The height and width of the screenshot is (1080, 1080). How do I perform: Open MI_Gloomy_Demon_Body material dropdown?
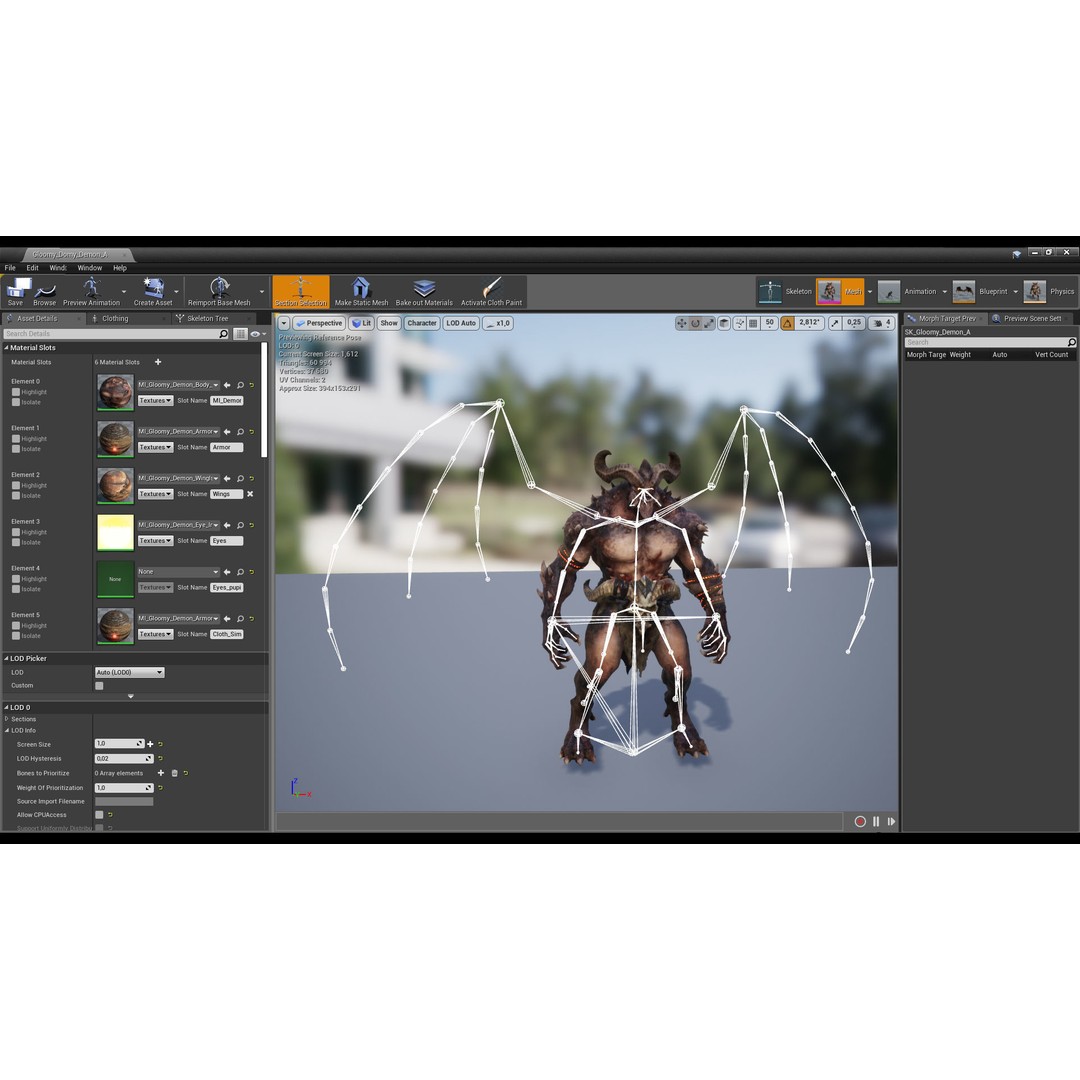tap(178, 385)
